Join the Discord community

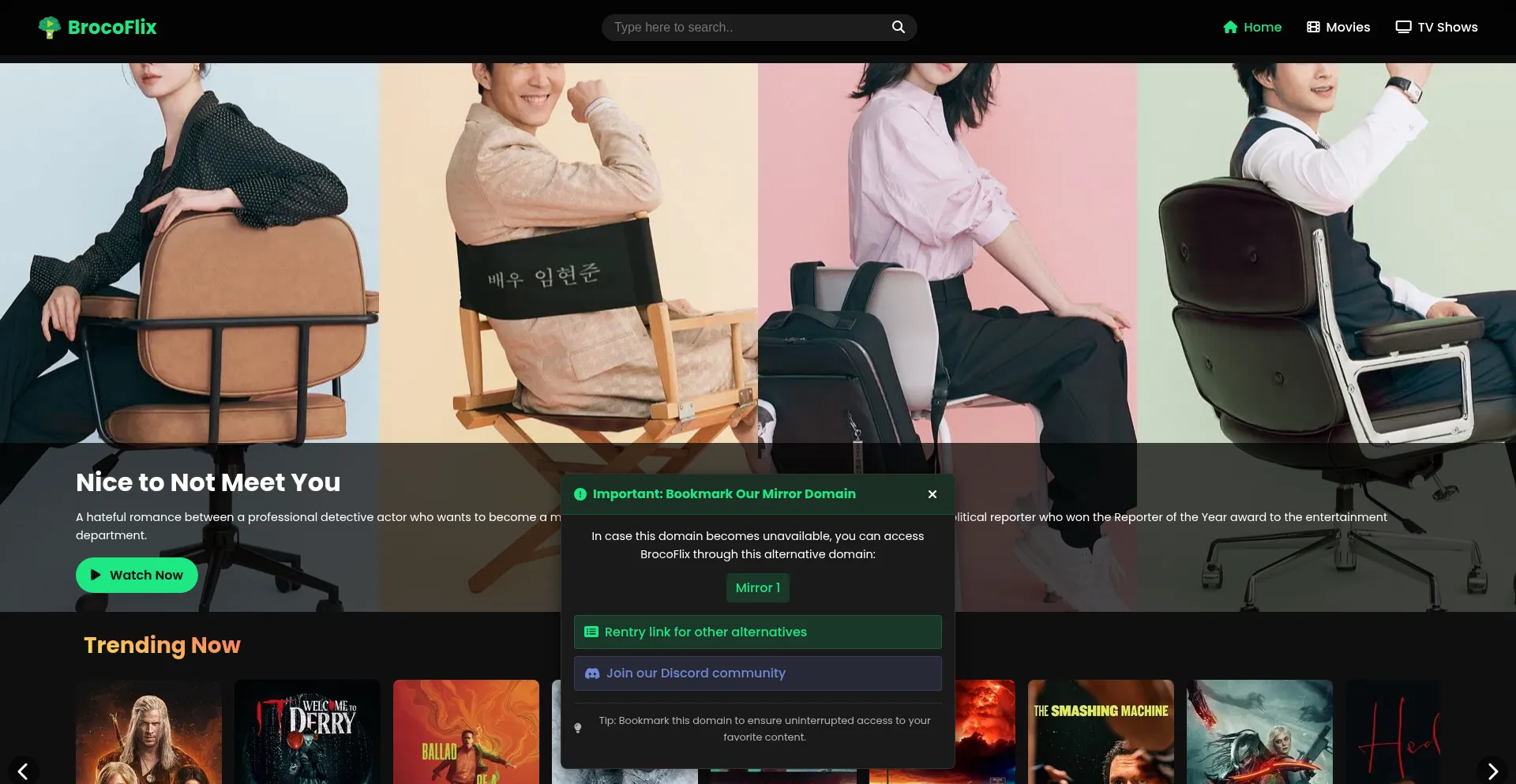pyautogui.click(x=756, y=673)
